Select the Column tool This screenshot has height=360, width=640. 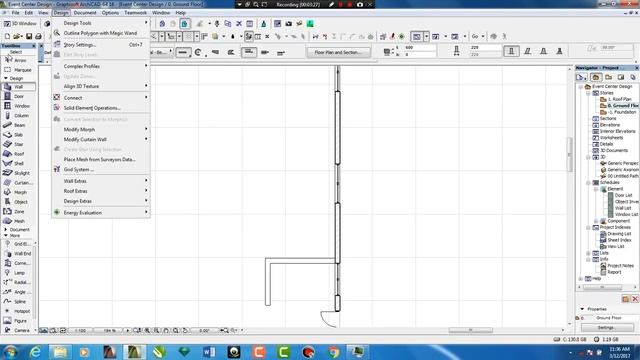pyautogui.click(x=18, y=116)
